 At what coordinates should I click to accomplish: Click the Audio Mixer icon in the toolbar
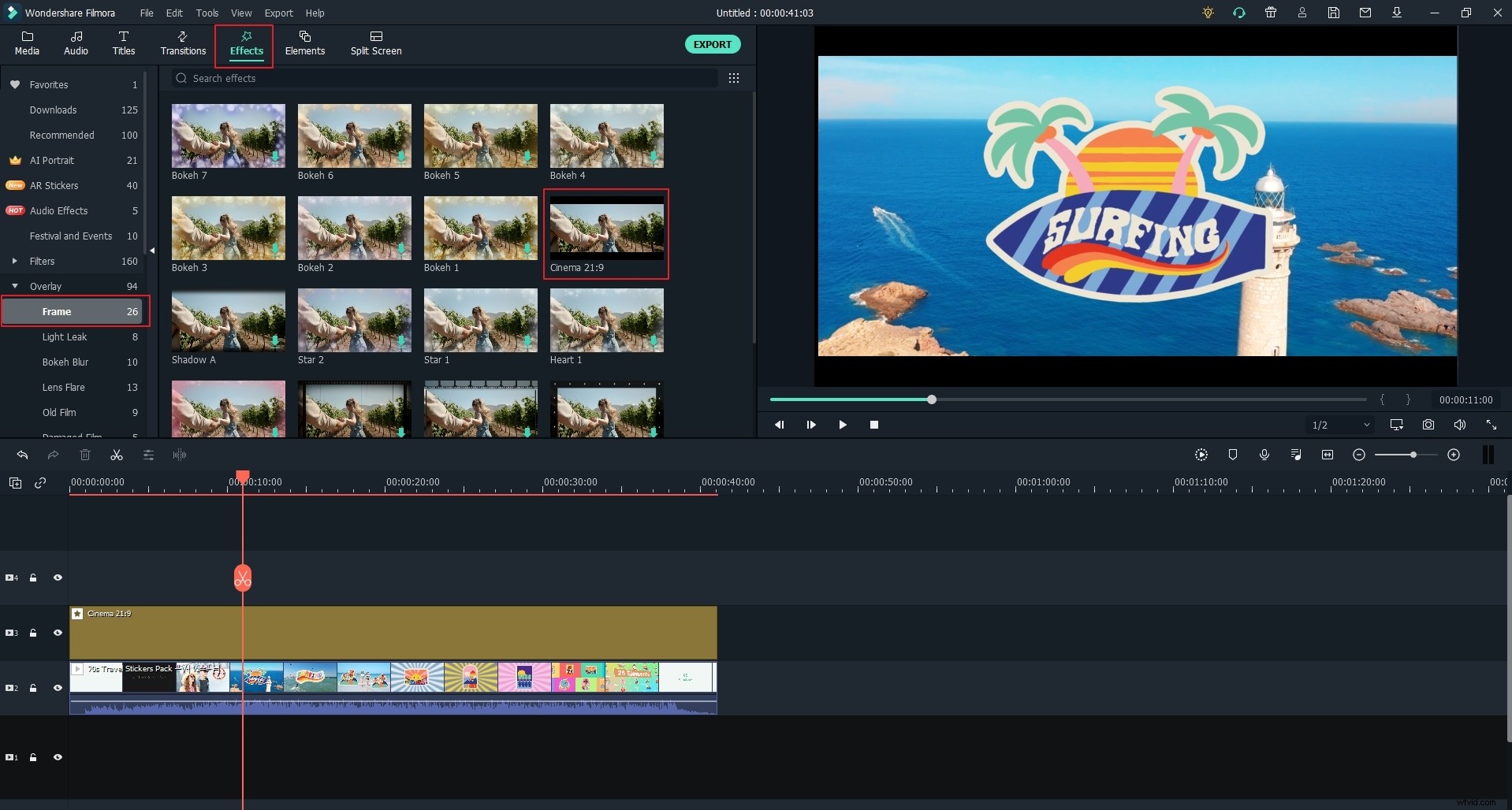pos(1296,455)
